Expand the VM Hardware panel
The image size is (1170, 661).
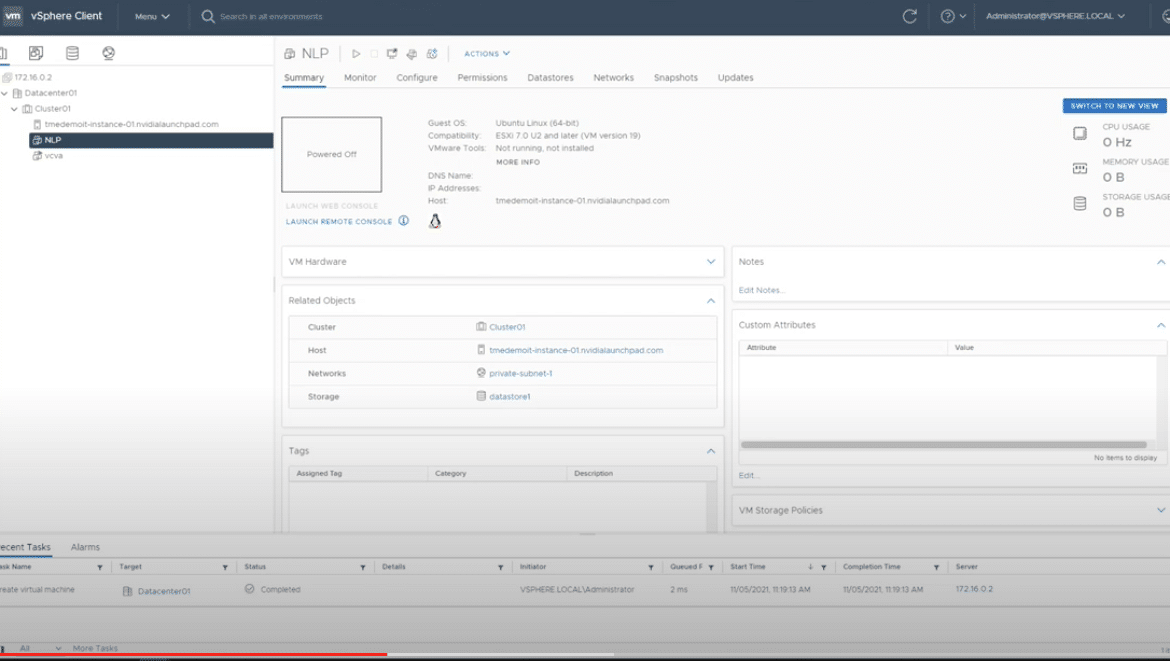(711, 262)
